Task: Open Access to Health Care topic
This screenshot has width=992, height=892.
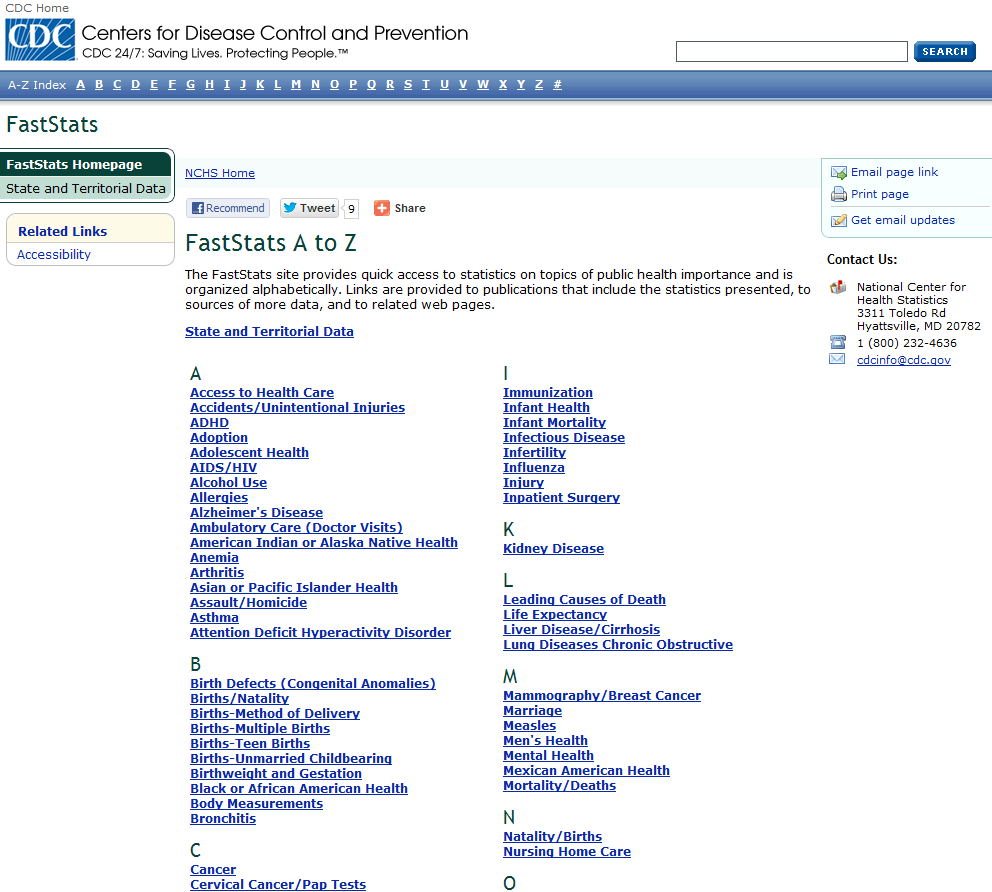Action: [x=262, y=393]
